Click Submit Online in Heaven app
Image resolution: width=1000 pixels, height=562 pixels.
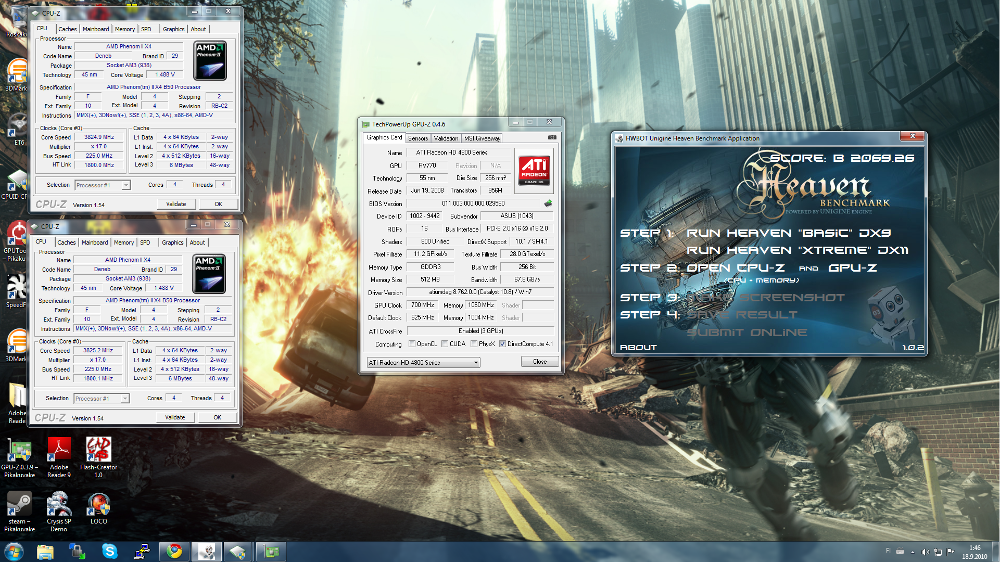pyautogui.click(x=747, y=332)
